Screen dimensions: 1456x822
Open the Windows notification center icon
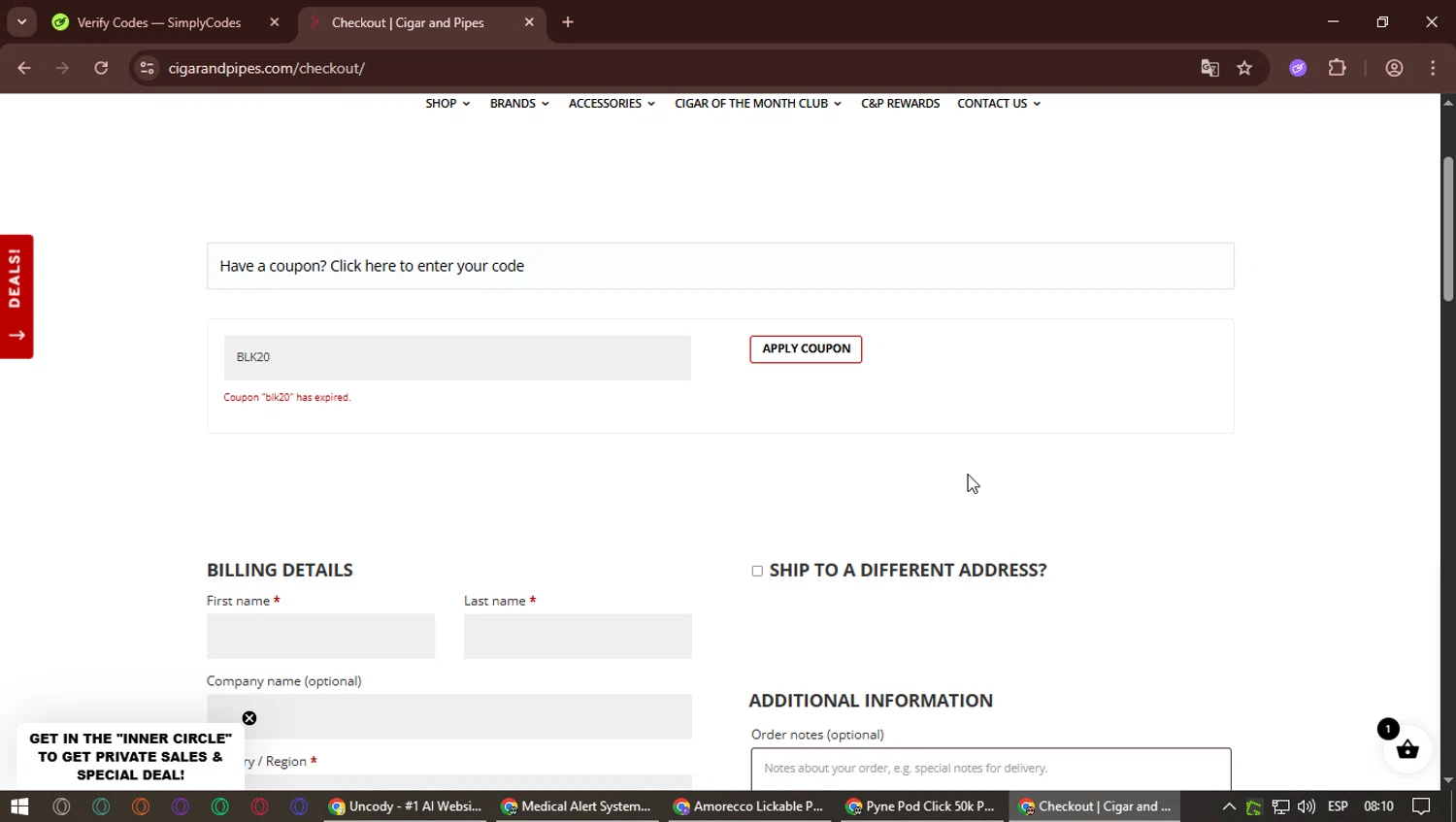(x=1421, y=806)
